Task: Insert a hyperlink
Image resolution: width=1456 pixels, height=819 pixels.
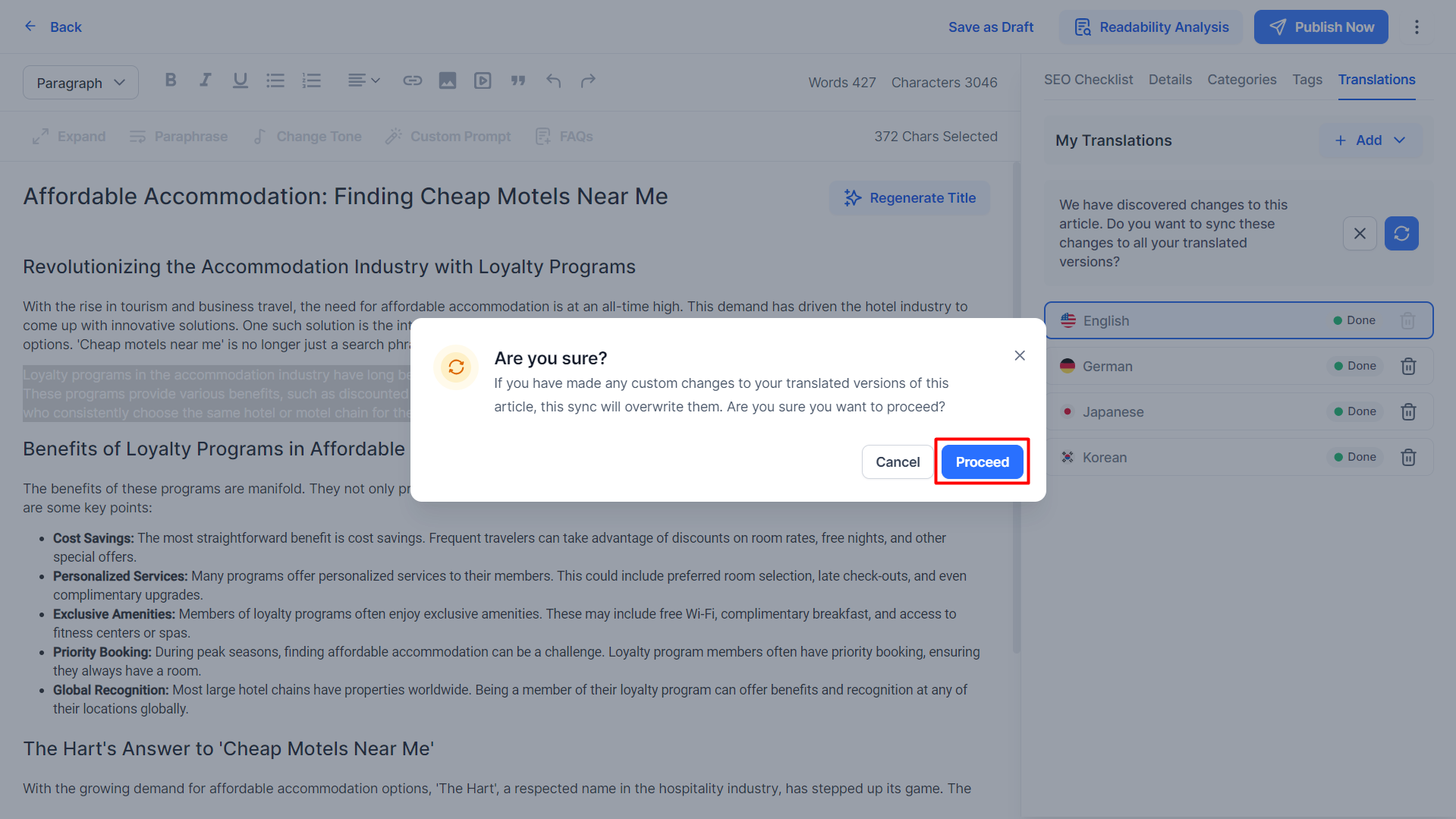Action: (412, 80)
